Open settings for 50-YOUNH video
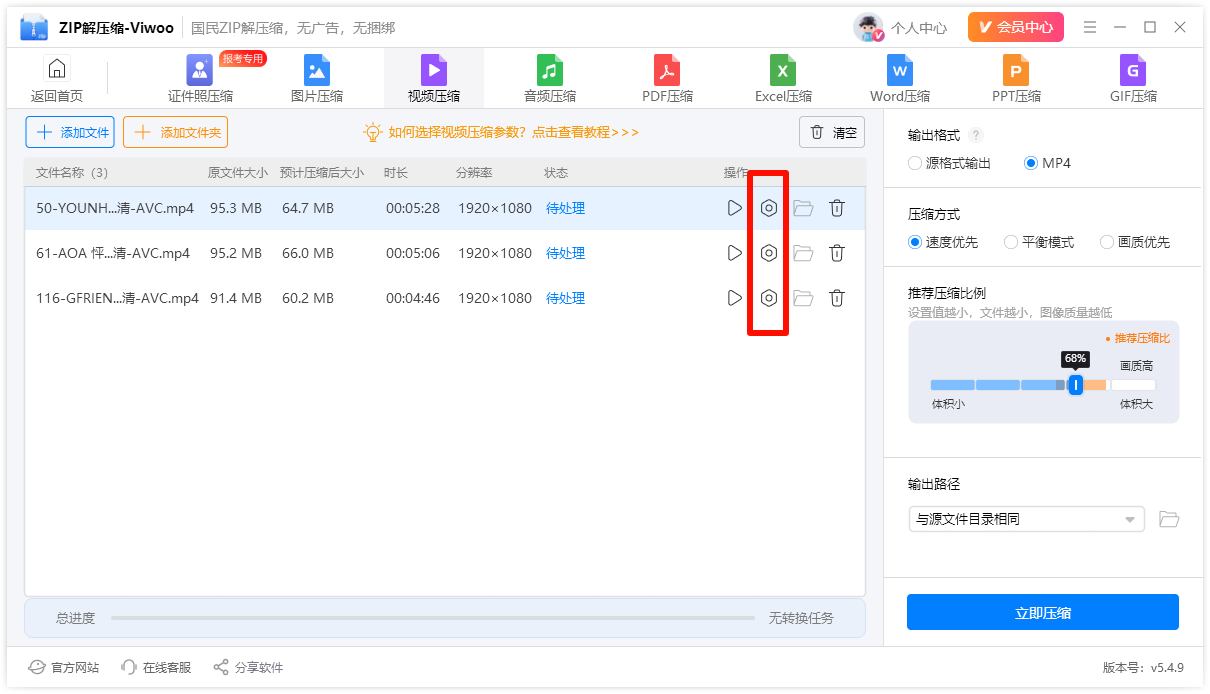 tap(768, 208)
